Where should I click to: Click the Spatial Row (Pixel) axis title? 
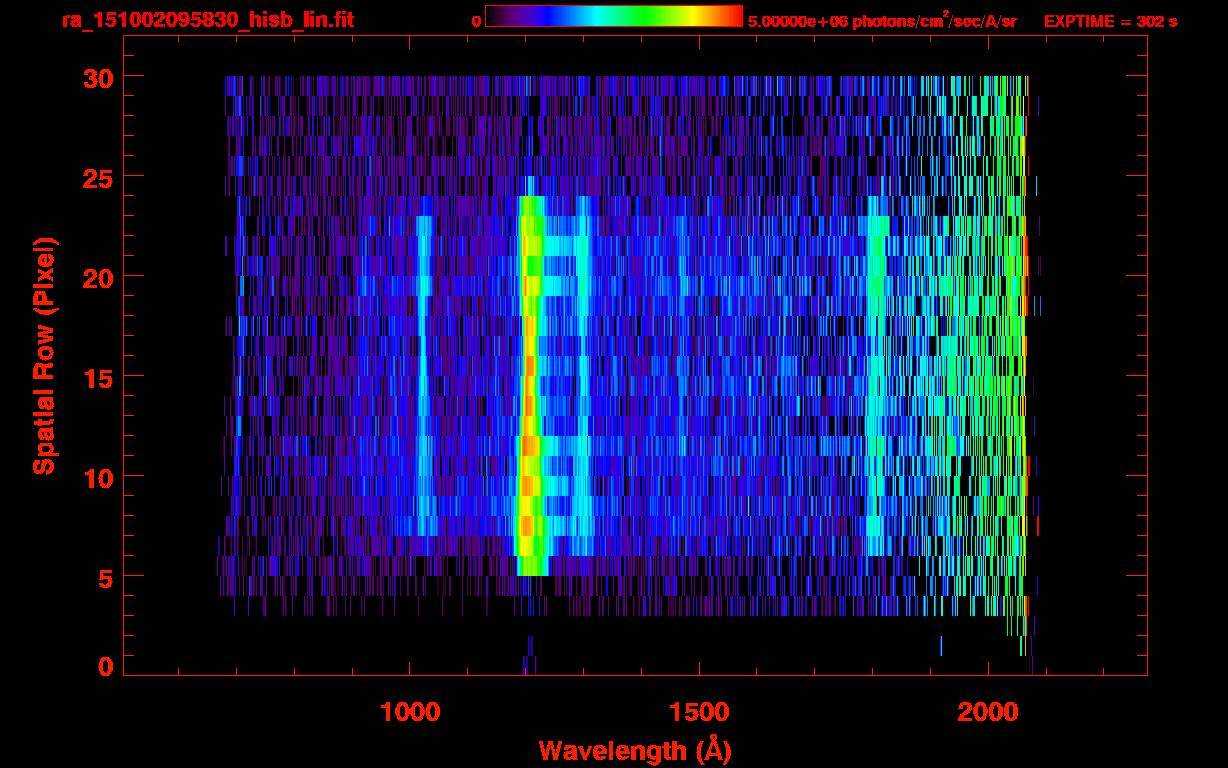tap(44, 356)
